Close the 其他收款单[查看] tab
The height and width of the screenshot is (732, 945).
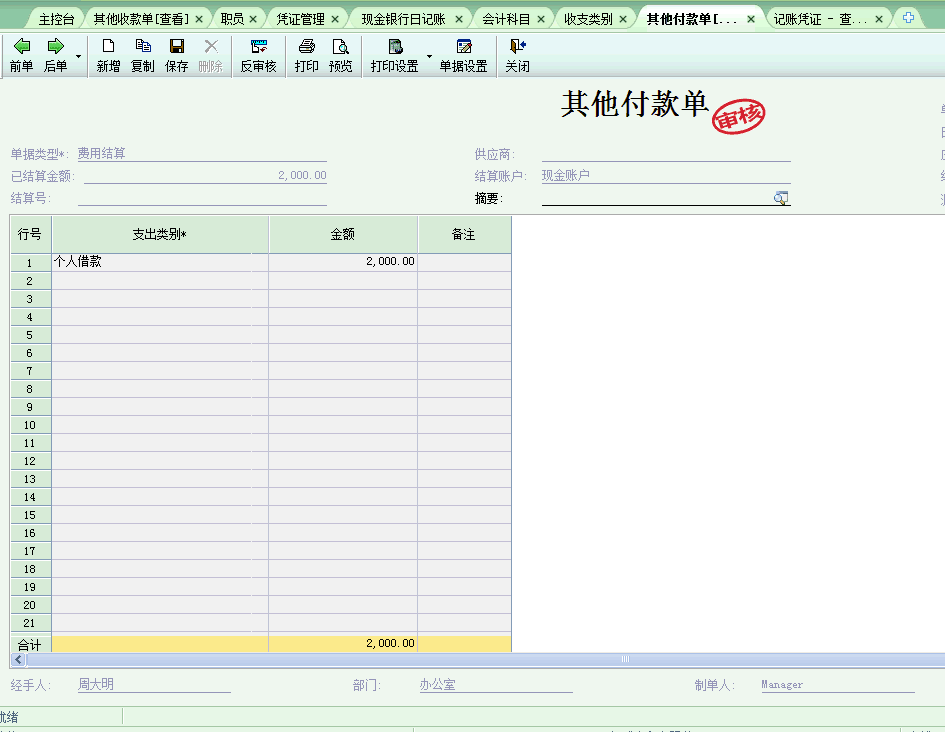(199, 19)
